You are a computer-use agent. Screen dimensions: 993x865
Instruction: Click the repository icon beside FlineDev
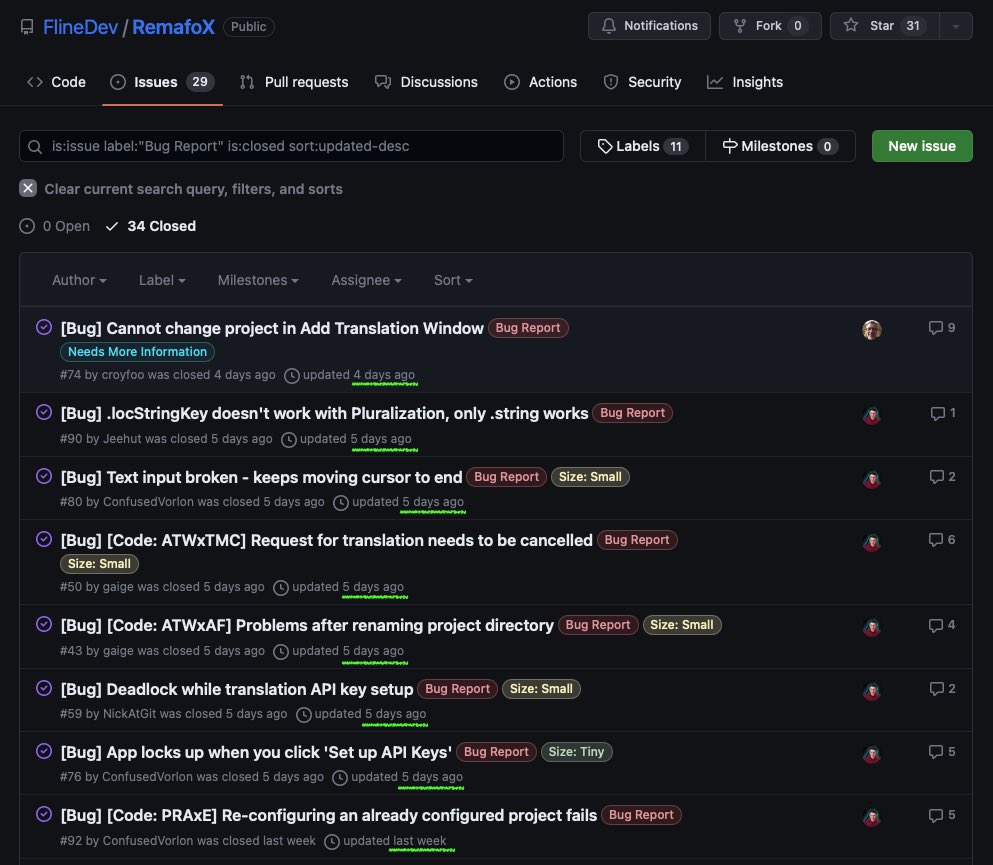click(x=27, y=27)
